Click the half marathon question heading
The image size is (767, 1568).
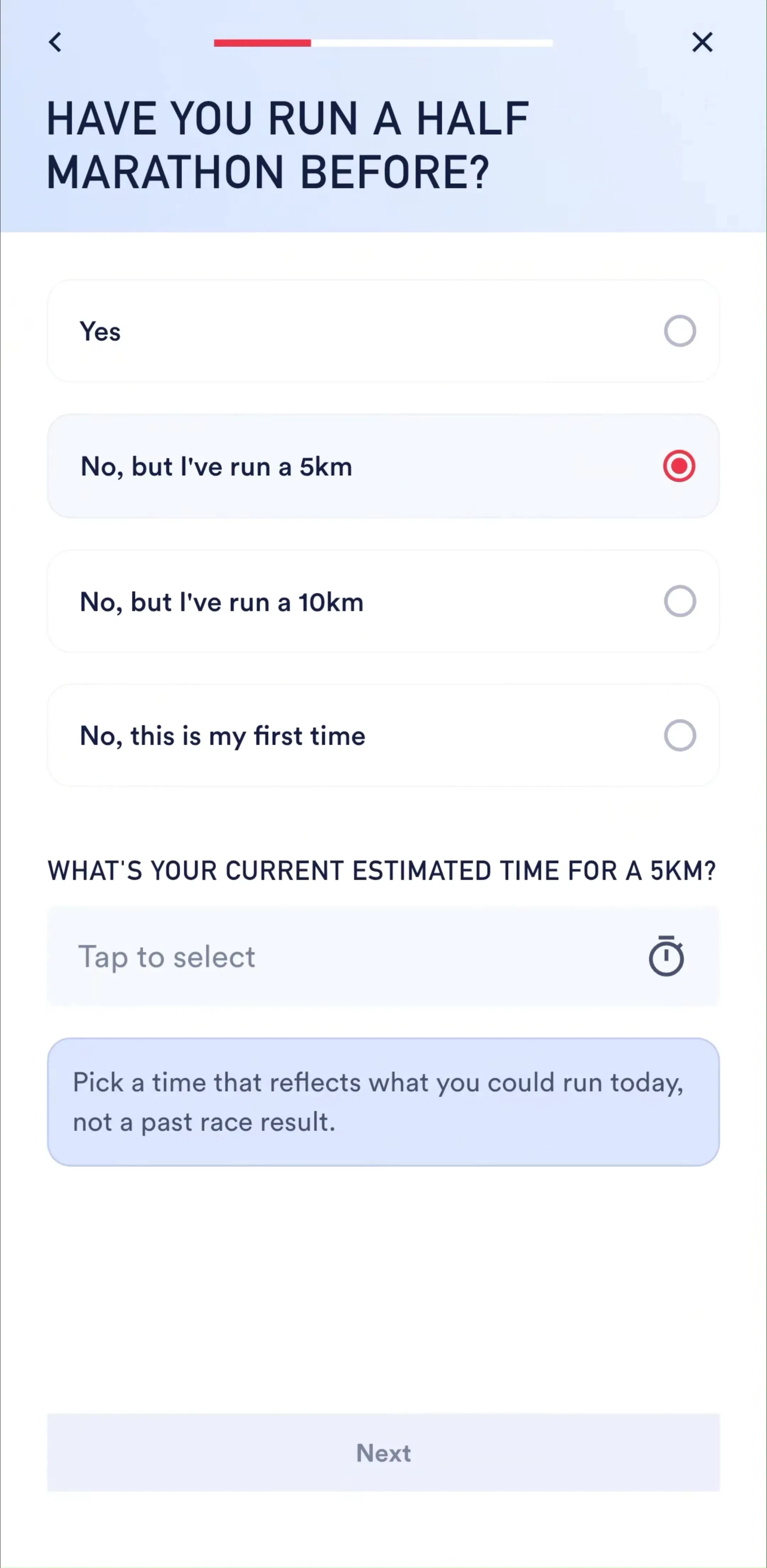pos(287,145)
